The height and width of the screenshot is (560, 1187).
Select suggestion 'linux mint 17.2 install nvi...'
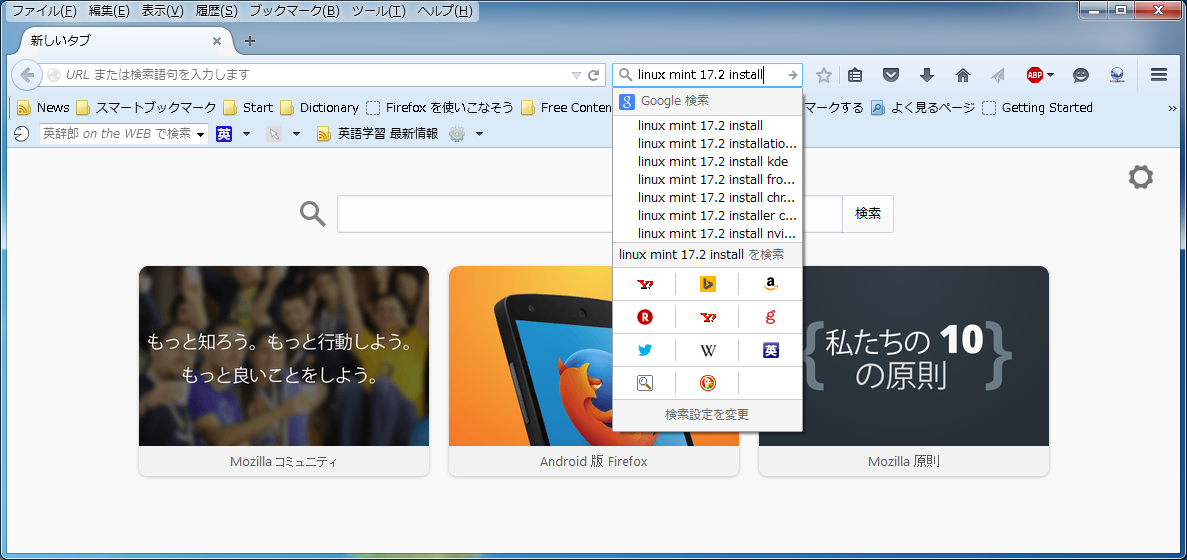pyautogui.click(x=707, y=233)
